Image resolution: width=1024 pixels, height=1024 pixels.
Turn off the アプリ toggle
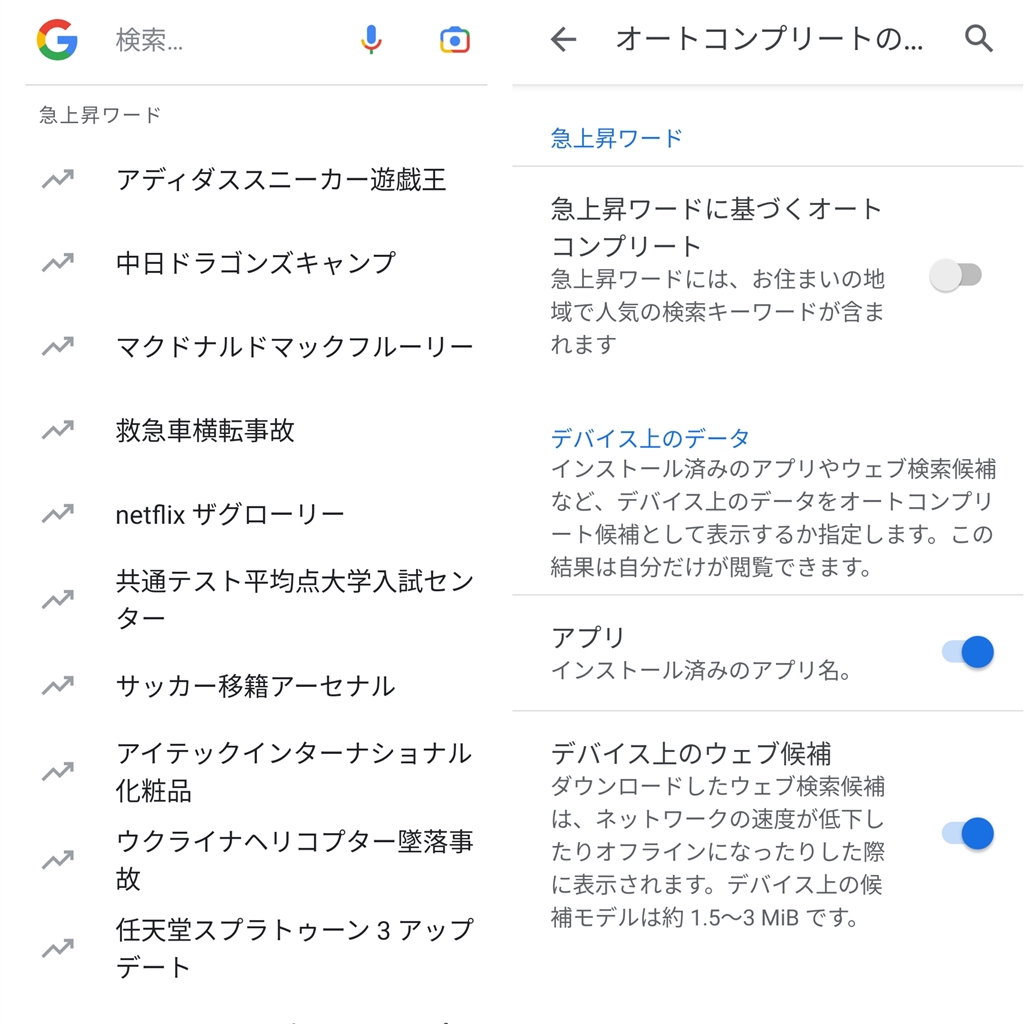pos(967,653)
